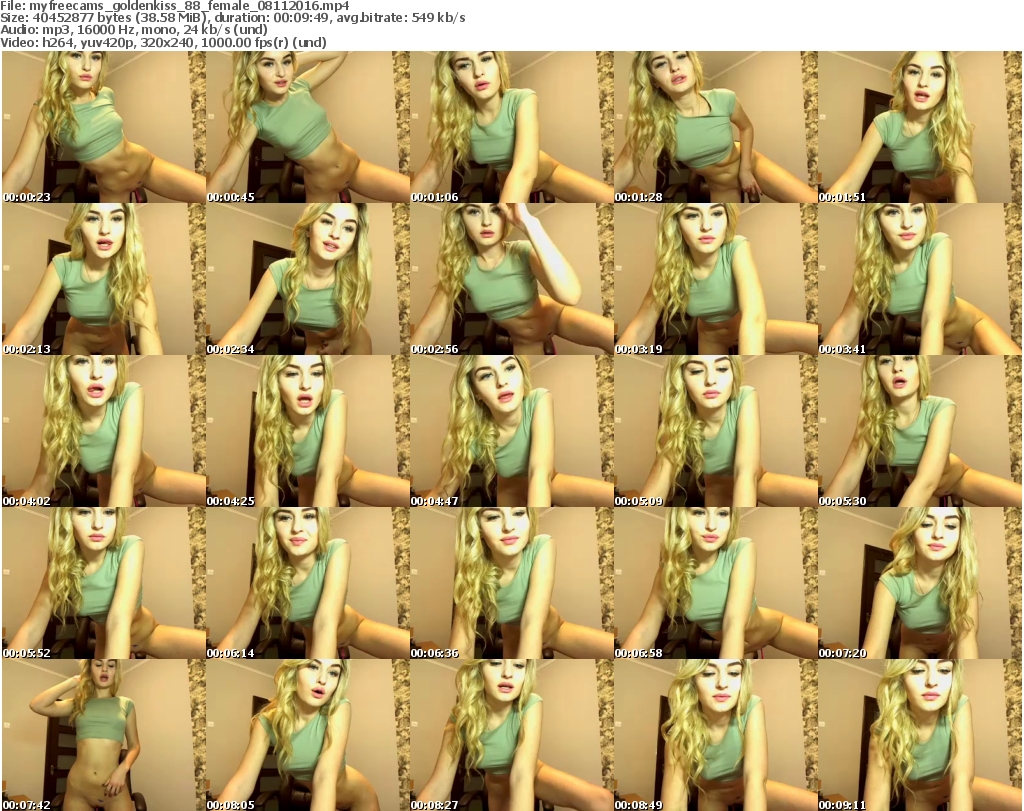Choose the contact sheet frame 00:06:58
1024x811 pixels.
tap(715, 583)
